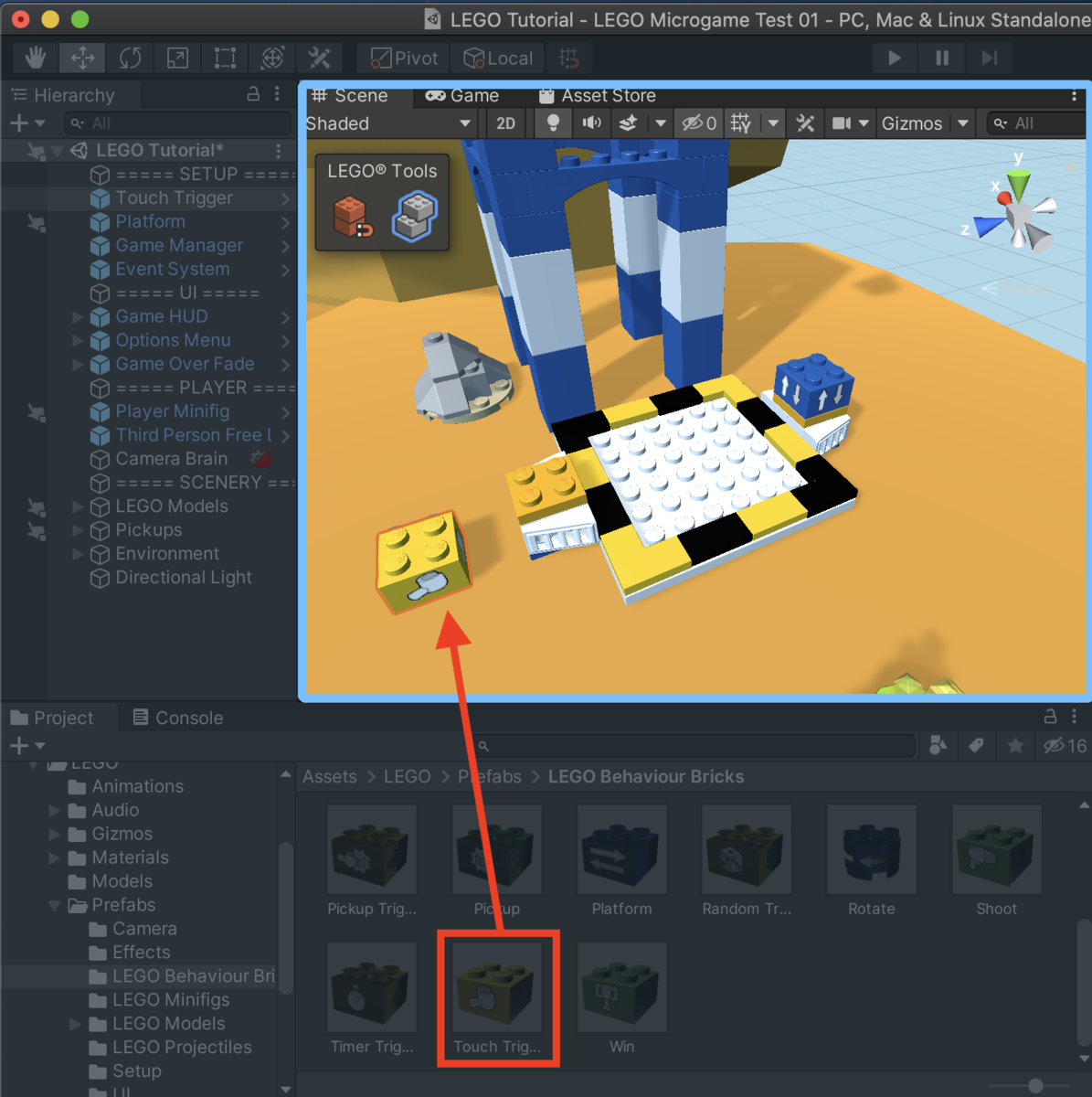Open the Shaded draw mode dropdown
The width and height of the screenshot is (1092, 1097).
click(389, 123)
